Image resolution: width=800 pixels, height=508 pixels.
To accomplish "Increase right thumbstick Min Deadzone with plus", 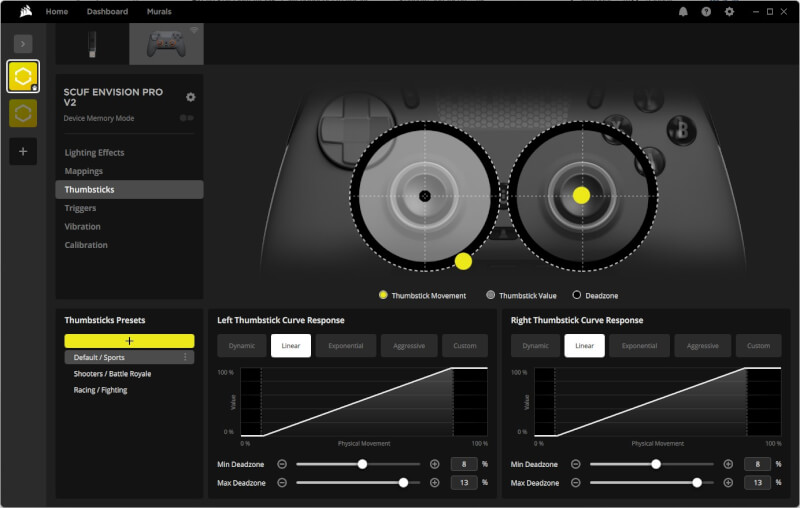I will (x=728, y=464).
